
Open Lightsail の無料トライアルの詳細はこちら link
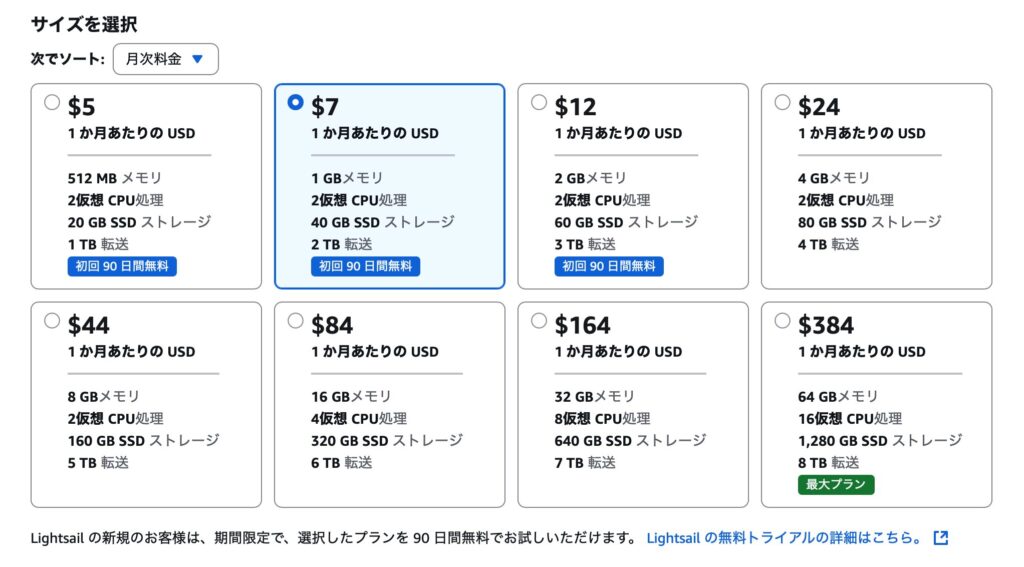[x=785, y=538]
